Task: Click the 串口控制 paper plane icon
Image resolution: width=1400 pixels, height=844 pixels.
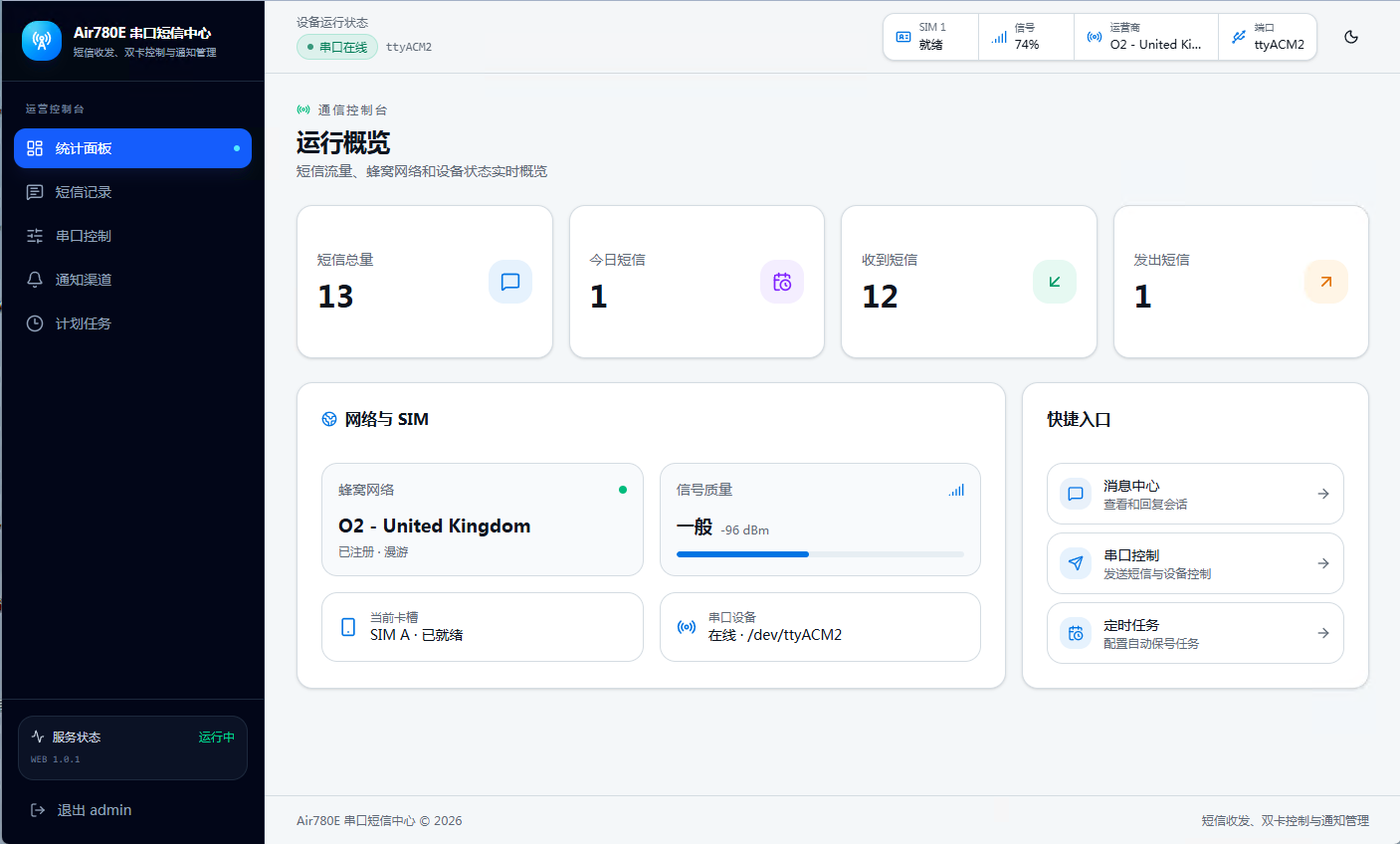Action: [1076, 563]
